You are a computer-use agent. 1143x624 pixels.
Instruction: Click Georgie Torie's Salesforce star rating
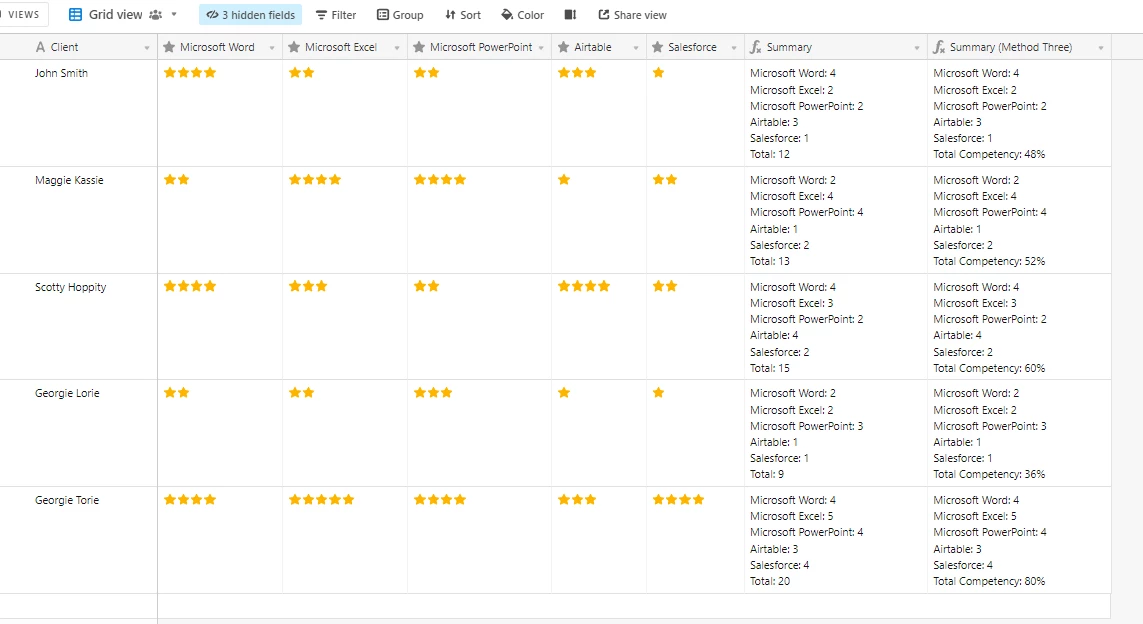click(x=678, y=499)
